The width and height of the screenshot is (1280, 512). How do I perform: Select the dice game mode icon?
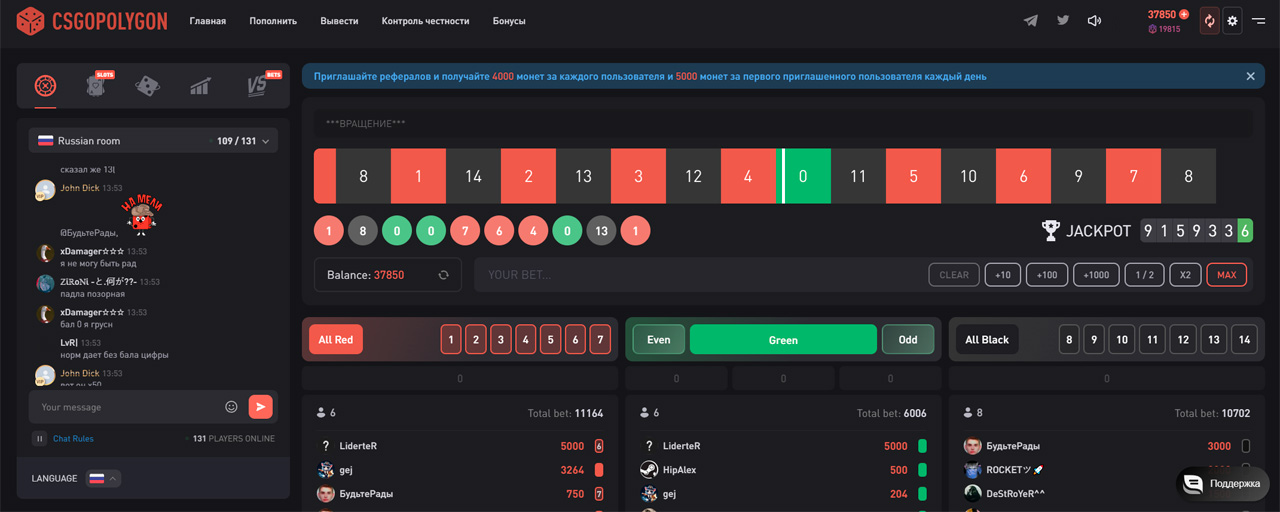pos(147,86)
